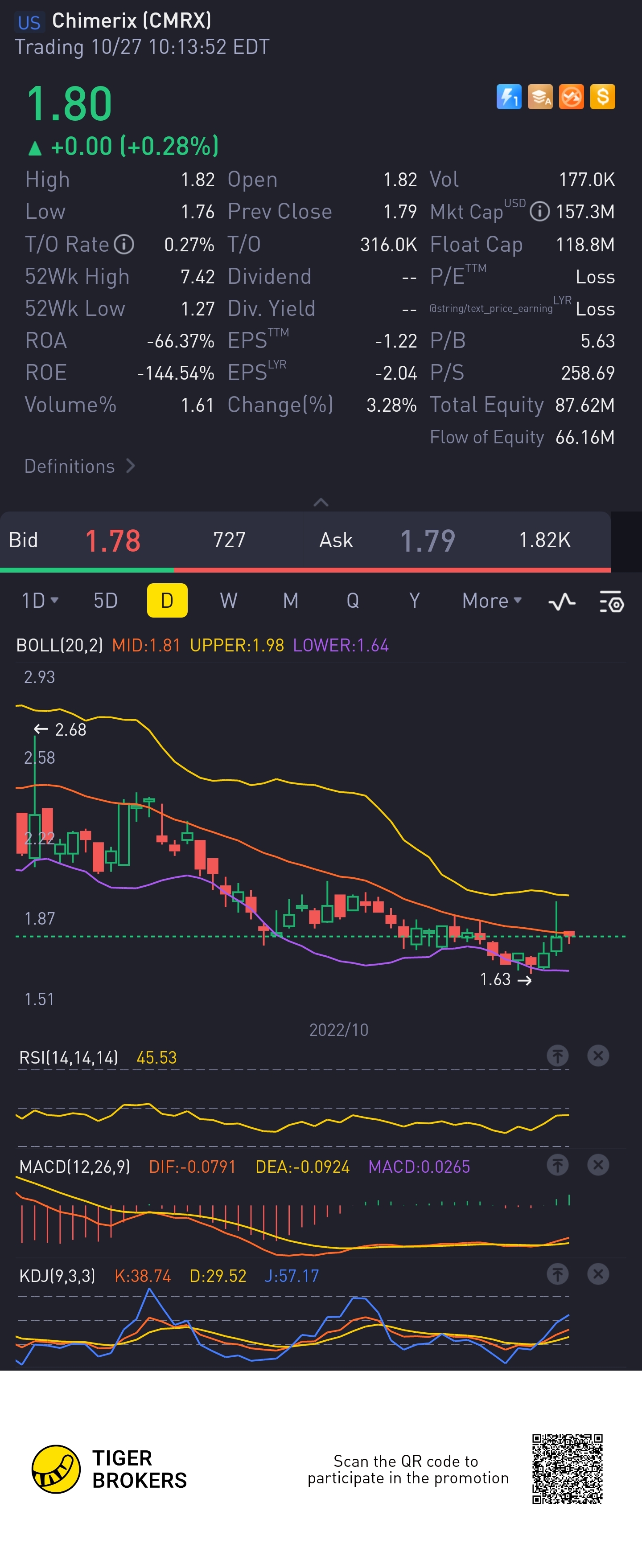Image resolution: width=642 pixels, height=1568 pixels.
Task: Tap the ROE value -144.54%
Action: click(176, 373)
